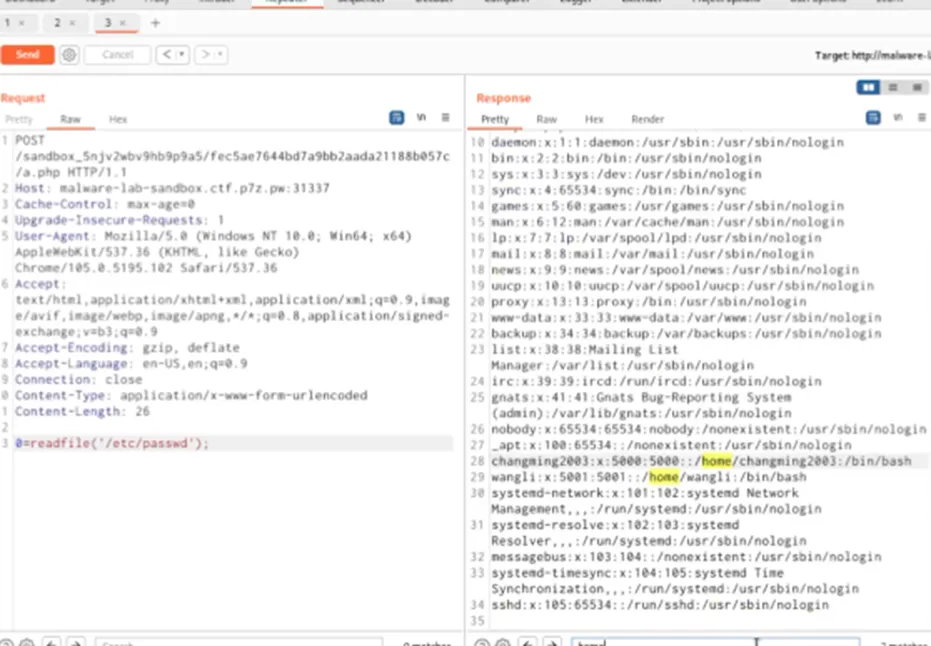This screenshot has height=646, width=931.
Task: Open response pane hamburger menu
Action: [x=922, y=118]
